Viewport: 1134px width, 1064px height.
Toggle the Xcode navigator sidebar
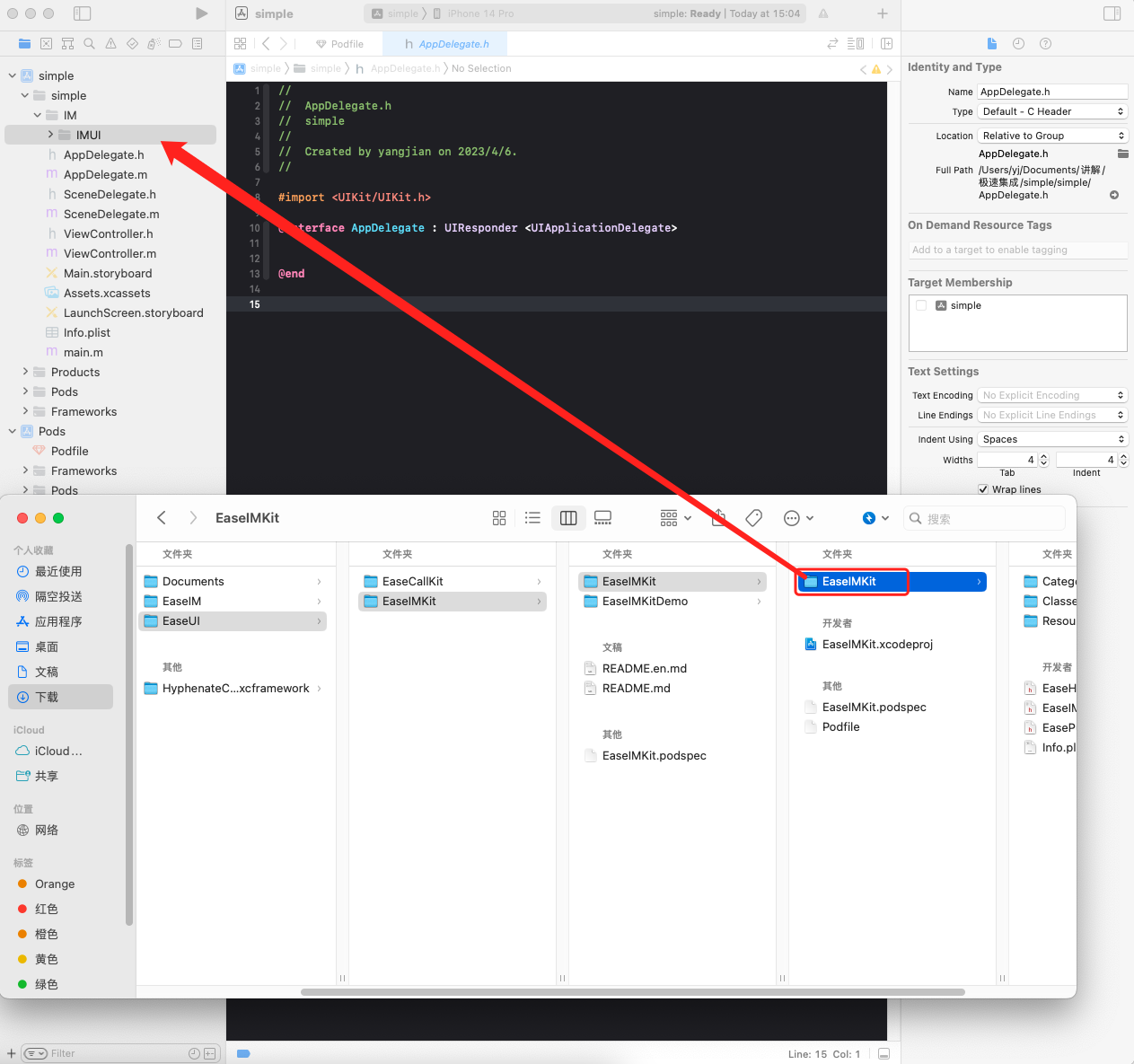click(82, 13)
